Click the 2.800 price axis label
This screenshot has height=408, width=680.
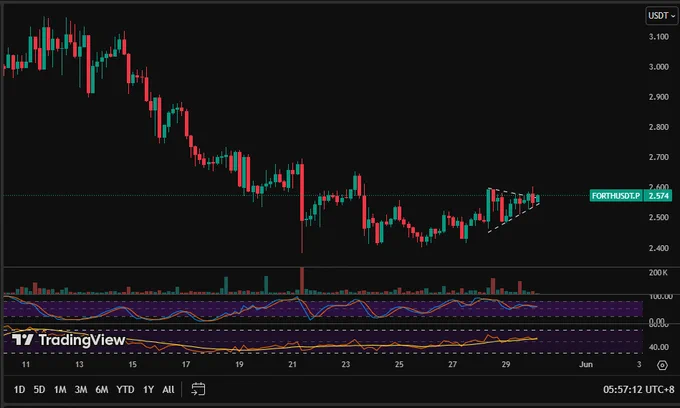pos(658,127)
